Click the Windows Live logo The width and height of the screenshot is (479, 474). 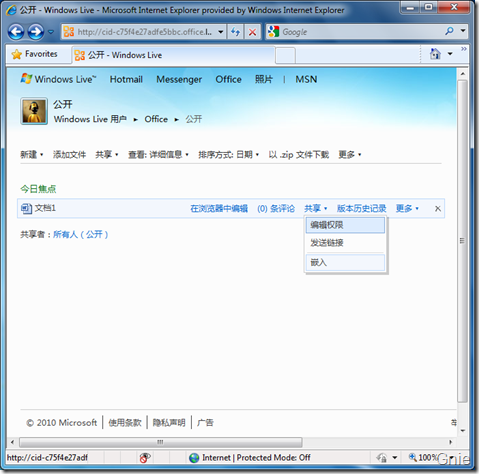pos(58,79)
